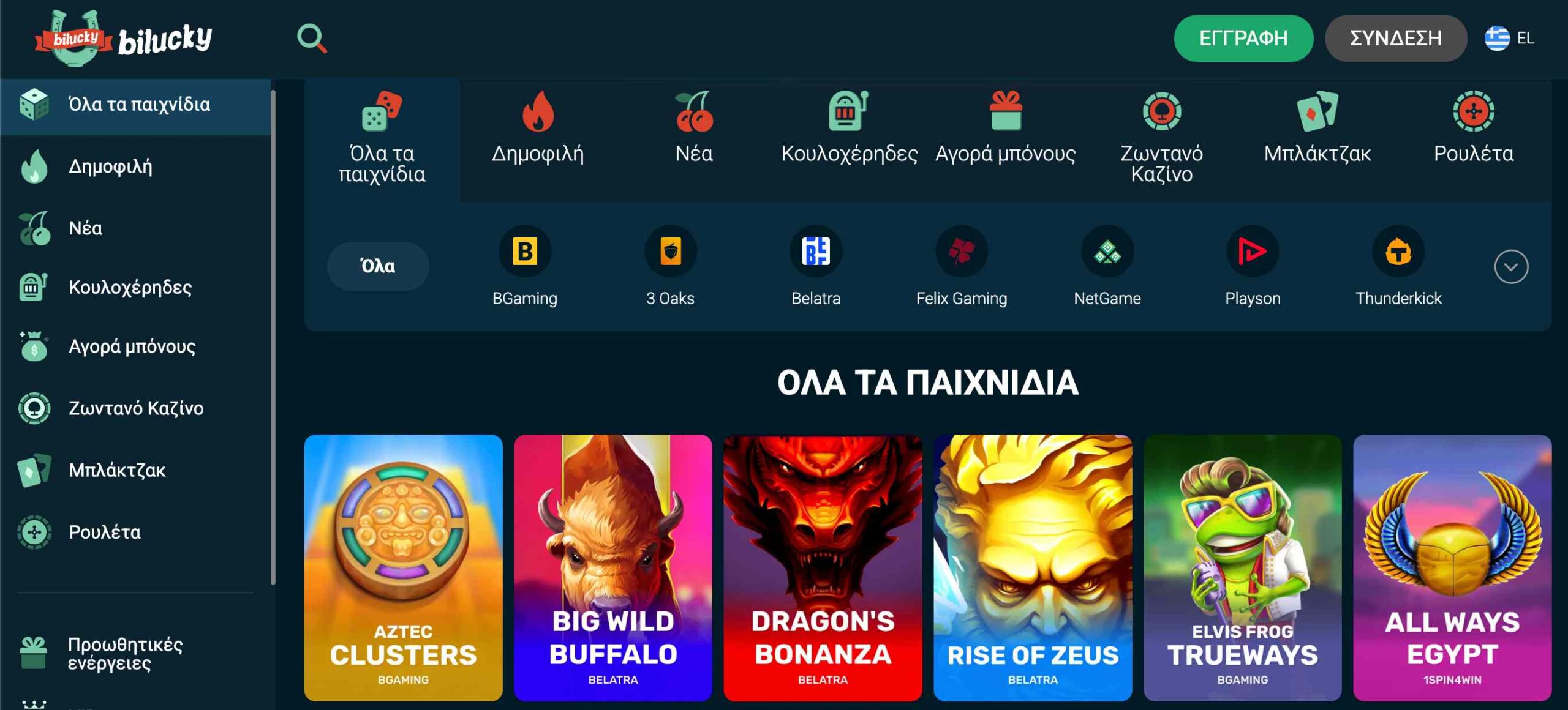The image size is (1568, 710).
Task: Open the Elvis Frog Trueways game thumbnail
Action: point(1242,567)
